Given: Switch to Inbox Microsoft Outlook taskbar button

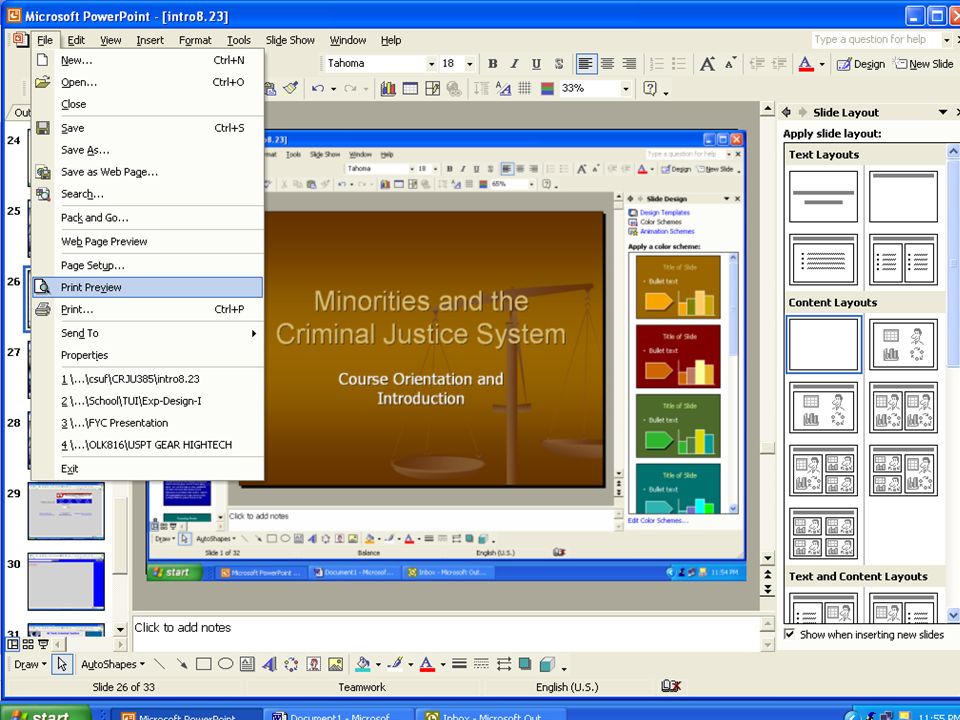Looking at the screenshot, I should coord(489,715).
